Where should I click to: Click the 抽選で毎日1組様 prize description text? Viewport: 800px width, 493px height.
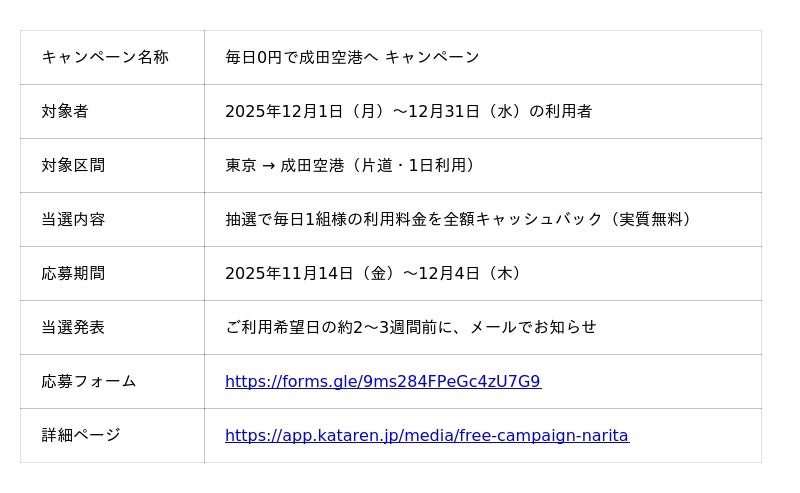pyautogui.click(x=288, y=219)
